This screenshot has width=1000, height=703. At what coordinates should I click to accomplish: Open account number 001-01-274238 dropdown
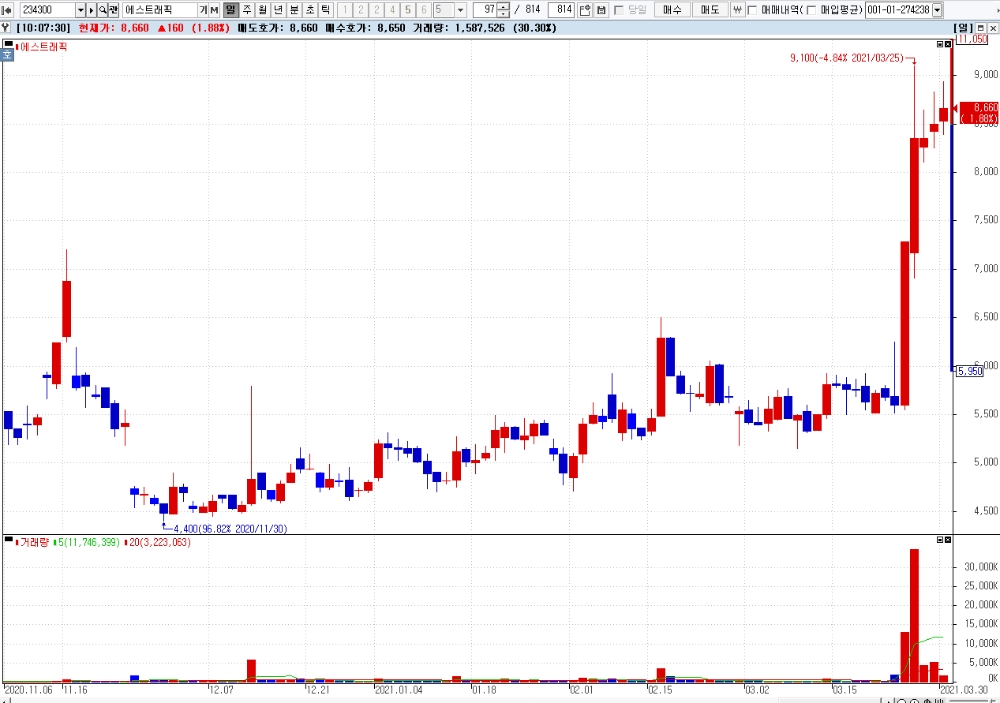pos(937,10)
